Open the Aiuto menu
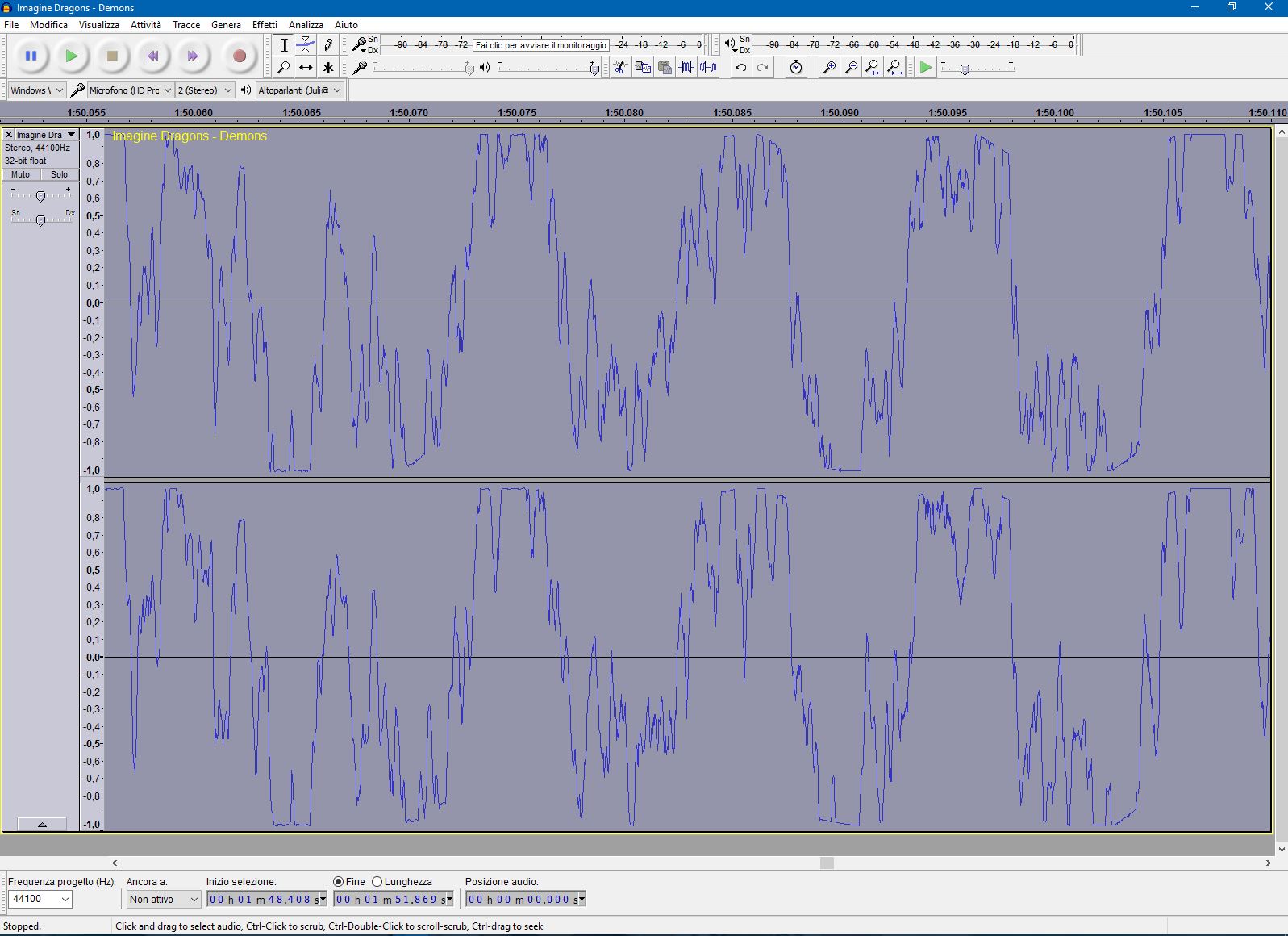The width and height of the screenshot is (1288, 936). (x=346, y=25)
